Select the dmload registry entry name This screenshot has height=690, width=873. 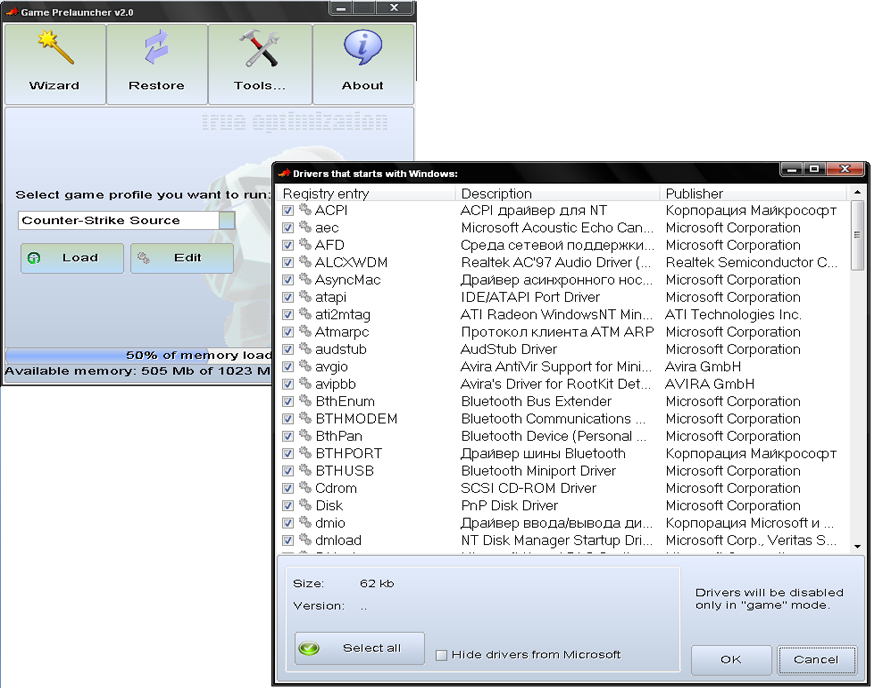[339, 540]
